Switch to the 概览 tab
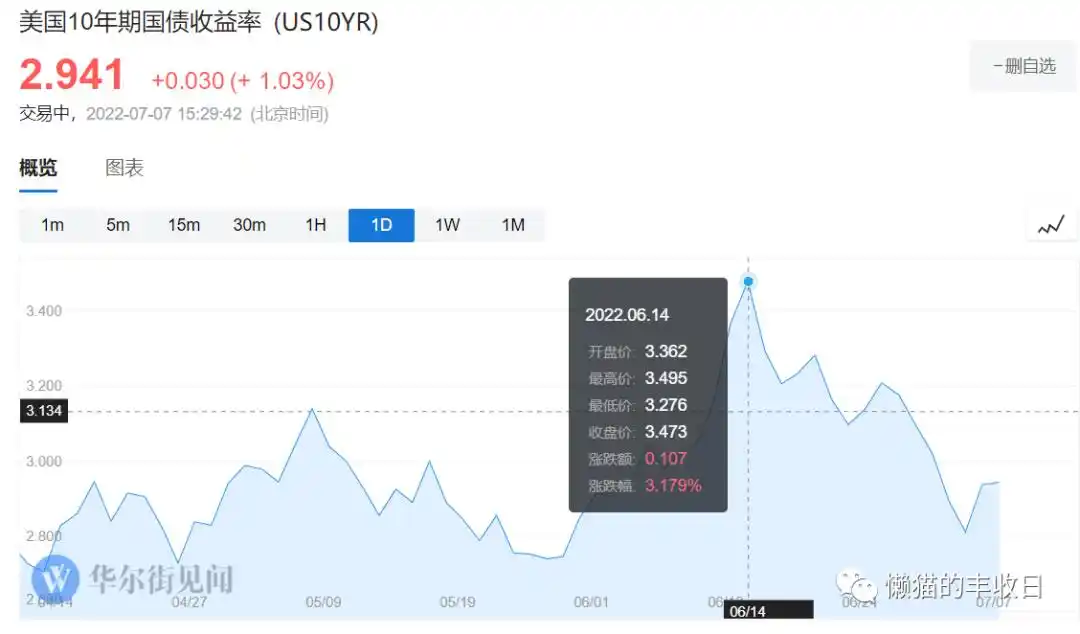1080x634 pixels. [38, 168]
